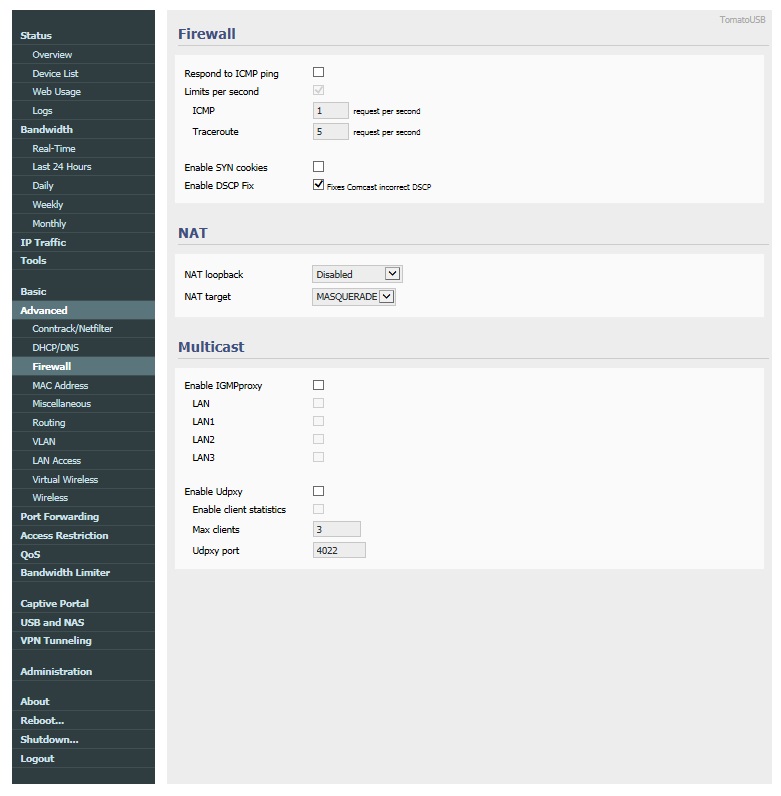The width and height of the screenshot is (781, 796).
Task: Open Administration section
Action: 84,672
